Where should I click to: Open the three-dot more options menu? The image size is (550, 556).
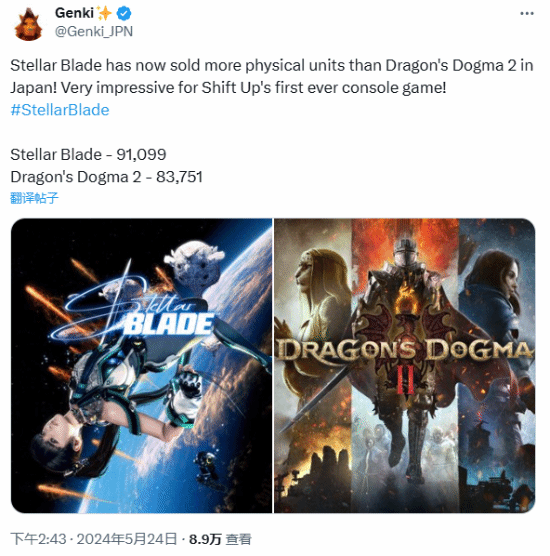pyautogui.click(x=527, y=13)
